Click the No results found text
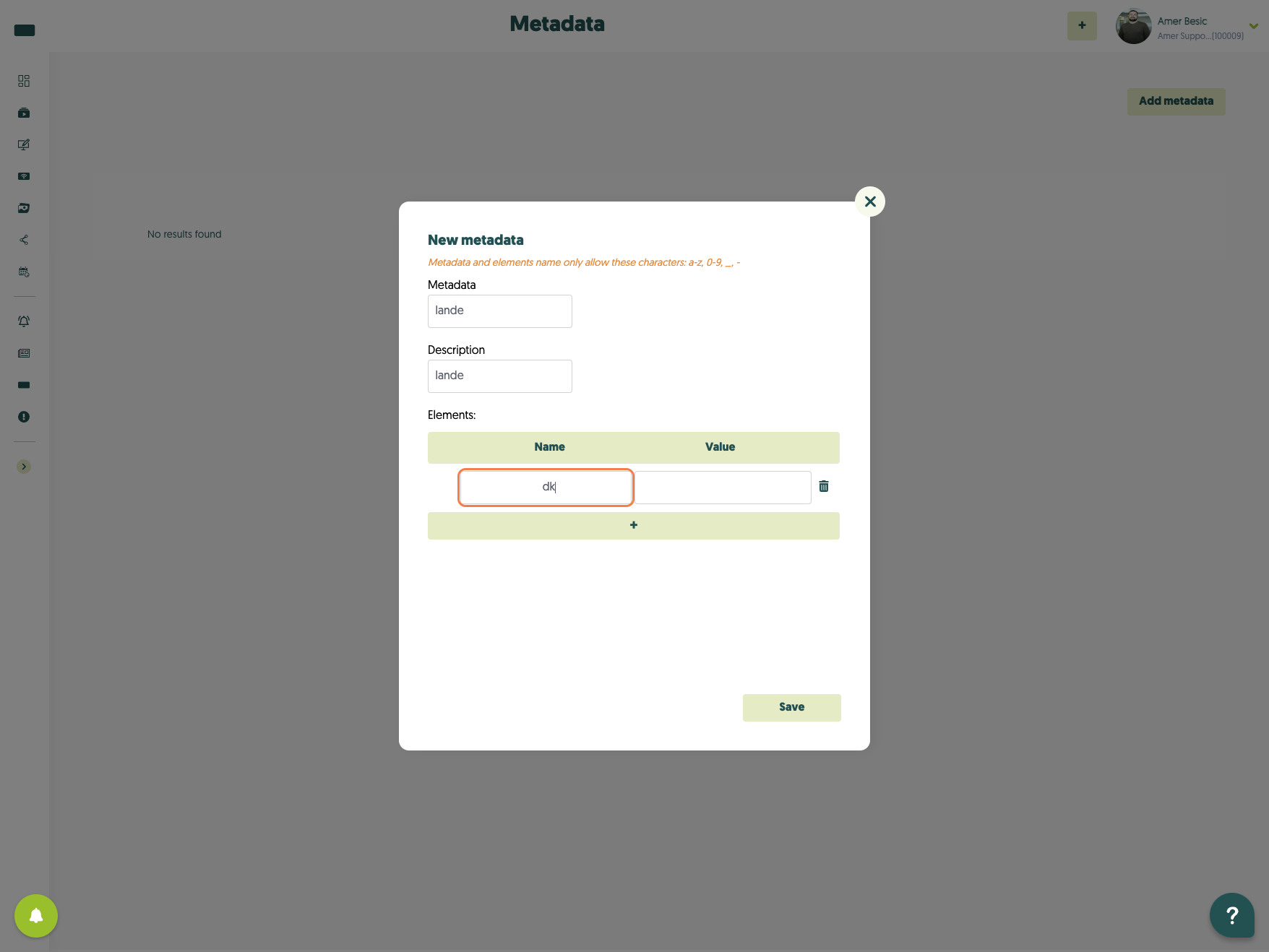Viewport: 1269px width, 952px height. tap(184, 234)
